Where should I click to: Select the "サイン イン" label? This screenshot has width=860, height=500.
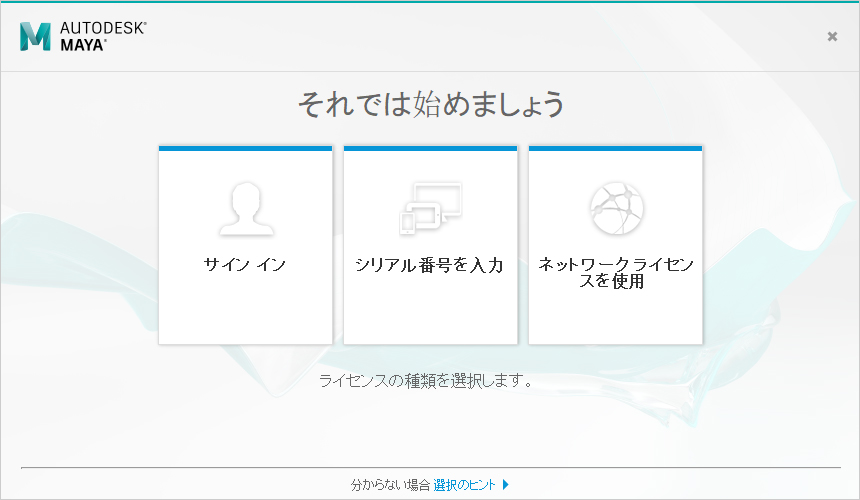pos(245,265)
